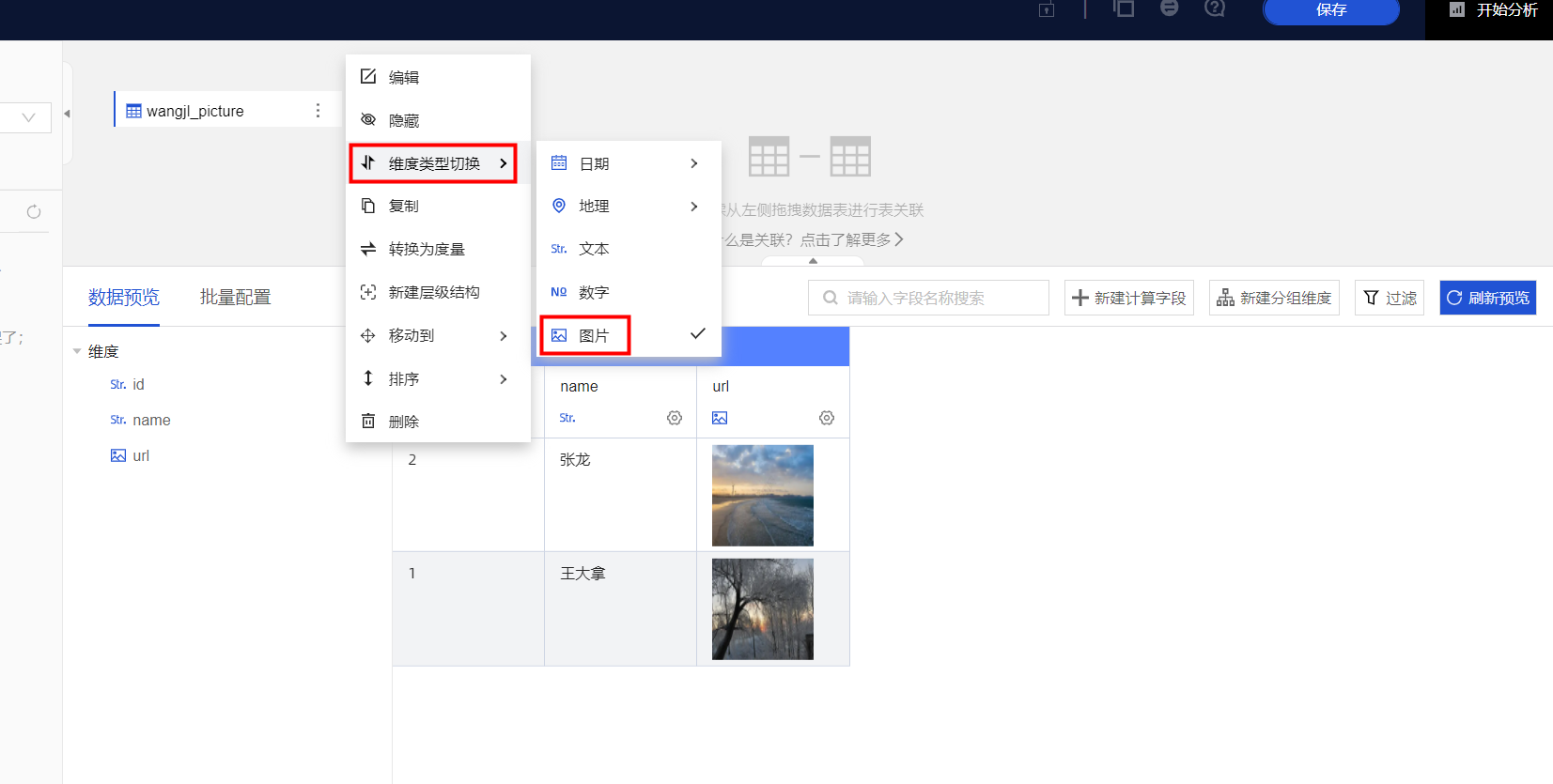1553x784 pixels.
Task: Click the refresh icon in left panel
Action: (x=34, y=212)
